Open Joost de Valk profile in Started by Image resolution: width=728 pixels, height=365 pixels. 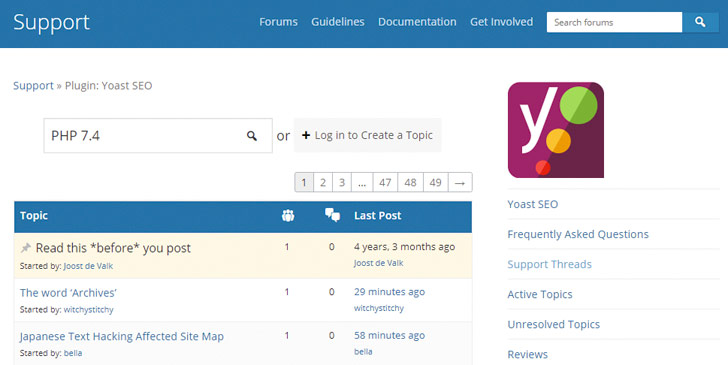88,266
